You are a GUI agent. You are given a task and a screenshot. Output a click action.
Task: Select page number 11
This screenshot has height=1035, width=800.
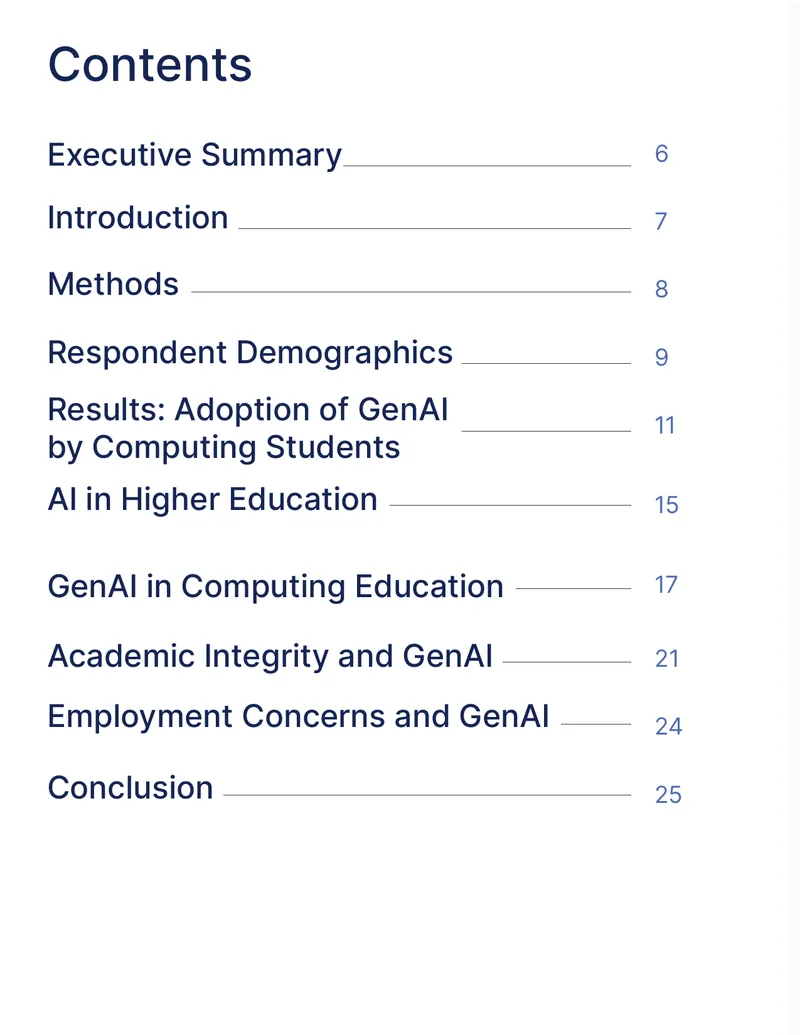tap(665, 425)
